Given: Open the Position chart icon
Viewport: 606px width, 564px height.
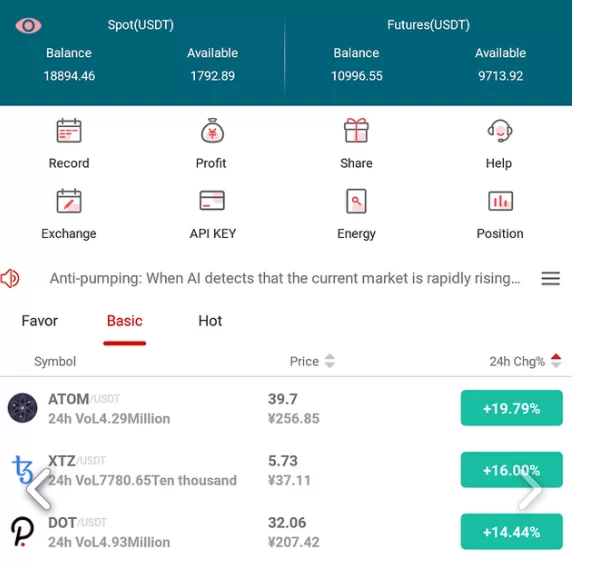Looking at the screenshot, I should point(500,201).
